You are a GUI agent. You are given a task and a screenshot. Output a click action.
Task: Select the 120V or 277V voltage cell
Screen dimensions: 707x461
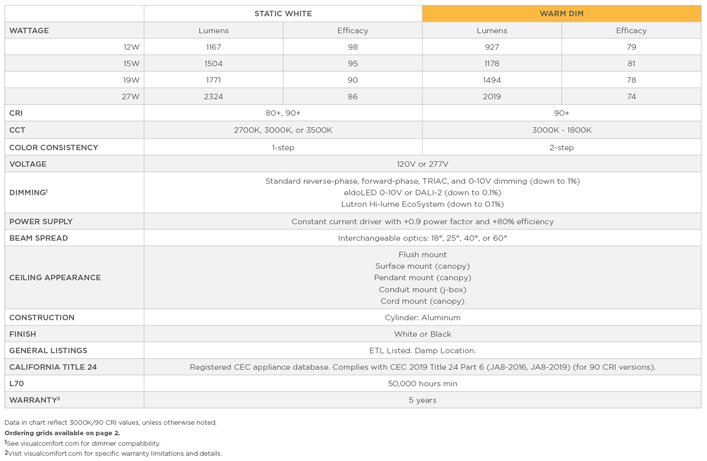point(422,164)
